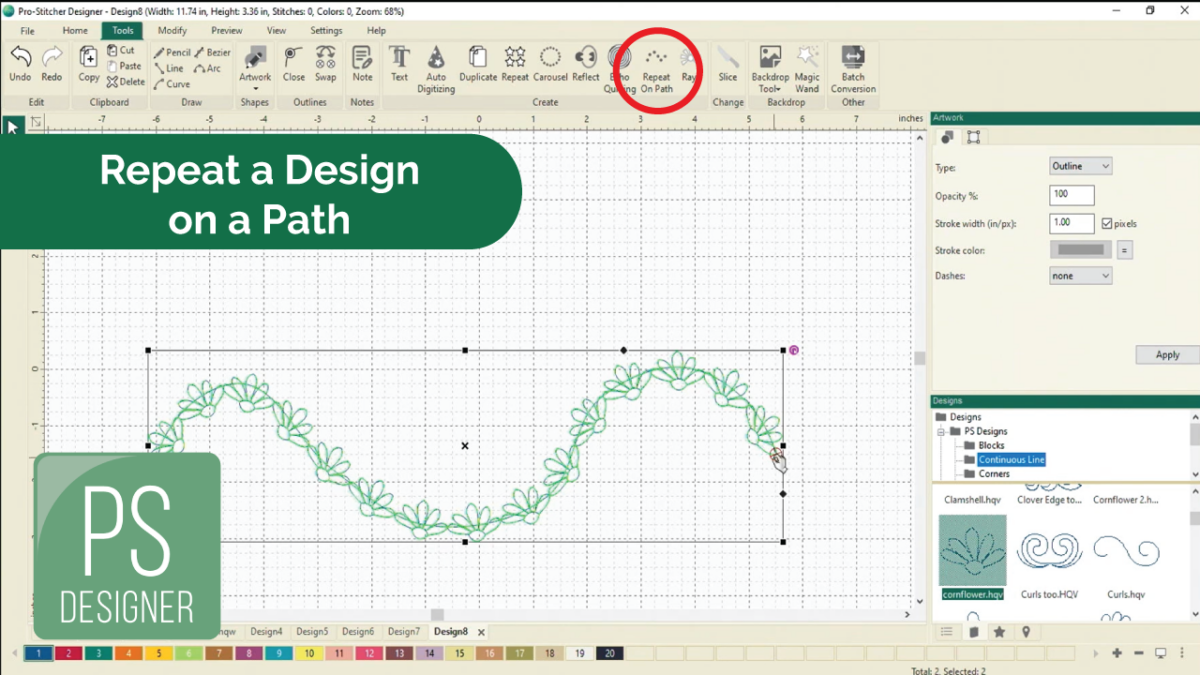Choose the Bezier draw tool
Screen dimensions: 1200x675
(x=213, y=53)
